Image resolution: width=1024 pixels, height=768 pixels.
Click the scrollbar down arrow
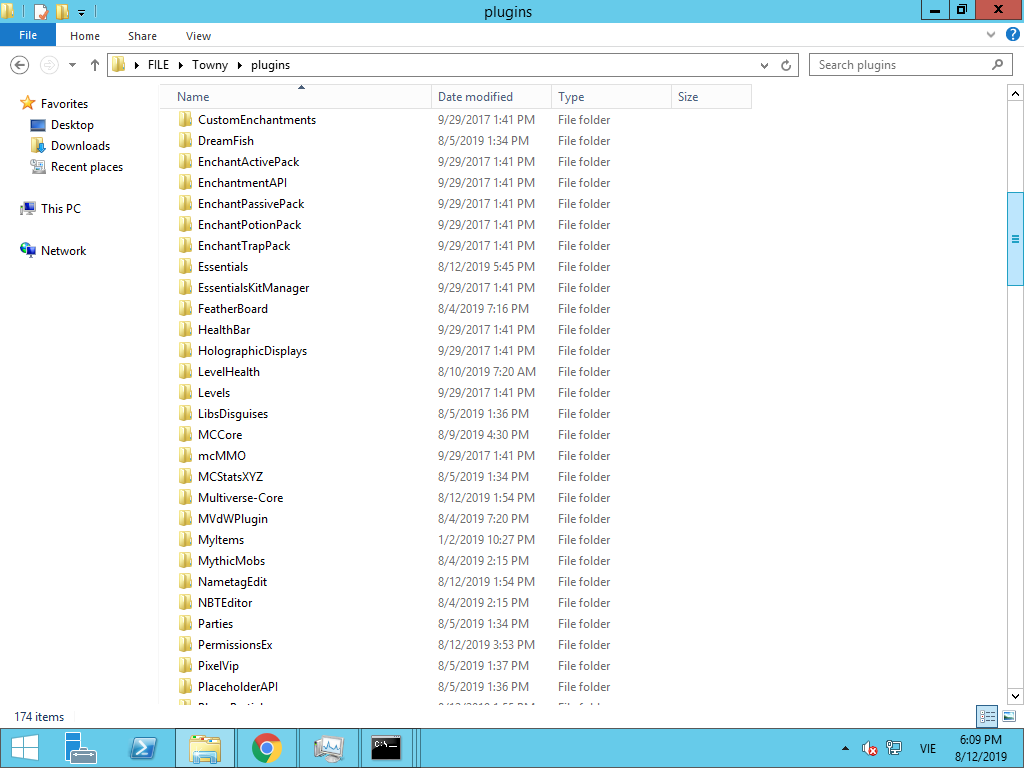(1015, 696)
